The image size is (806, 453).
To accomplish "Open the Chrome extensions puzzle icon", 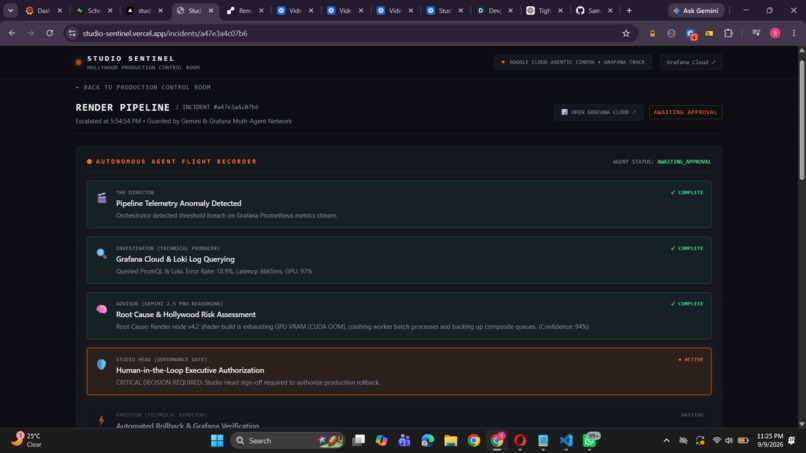I will coord(728,33).
